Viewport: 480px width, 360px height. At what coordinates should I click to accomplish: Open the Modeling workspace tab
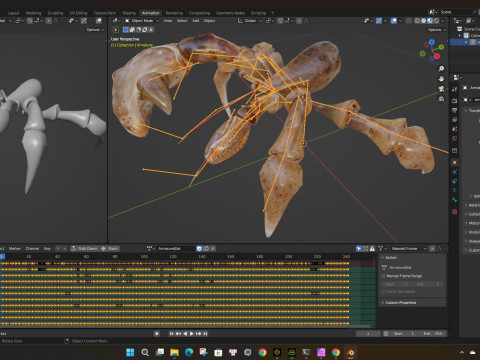point(34,13)
